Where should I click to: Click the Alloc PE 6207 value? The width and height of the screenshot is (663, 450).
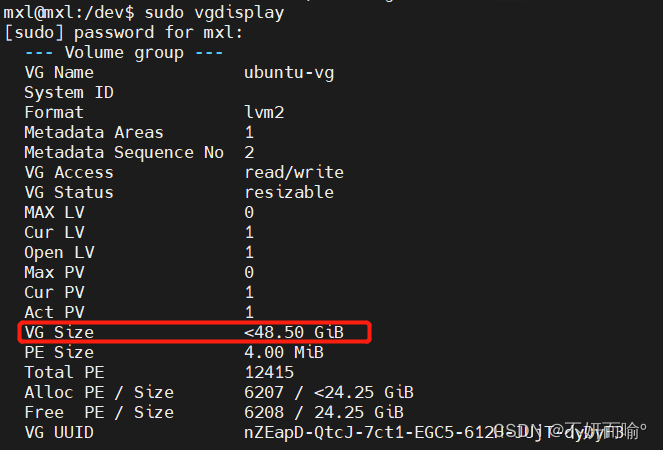(264, 392)
